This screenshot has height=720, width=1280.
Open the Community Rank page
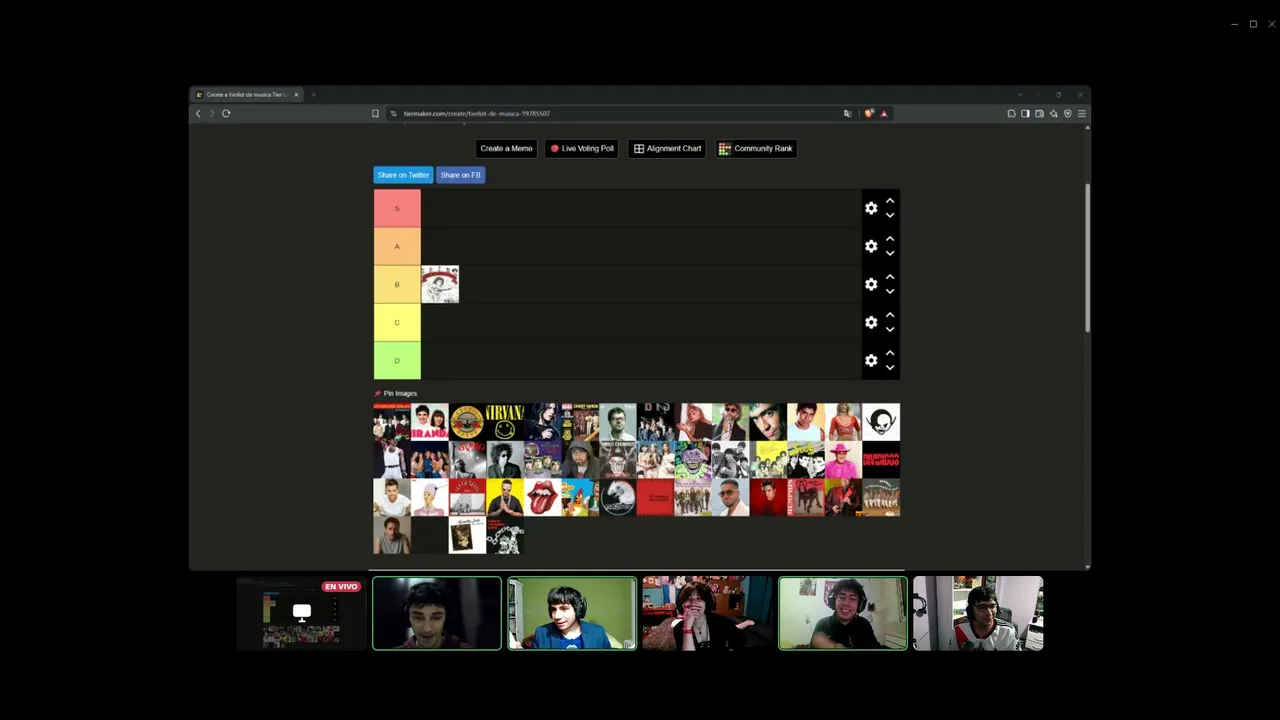pyautogui.click(x=756, y=148)
